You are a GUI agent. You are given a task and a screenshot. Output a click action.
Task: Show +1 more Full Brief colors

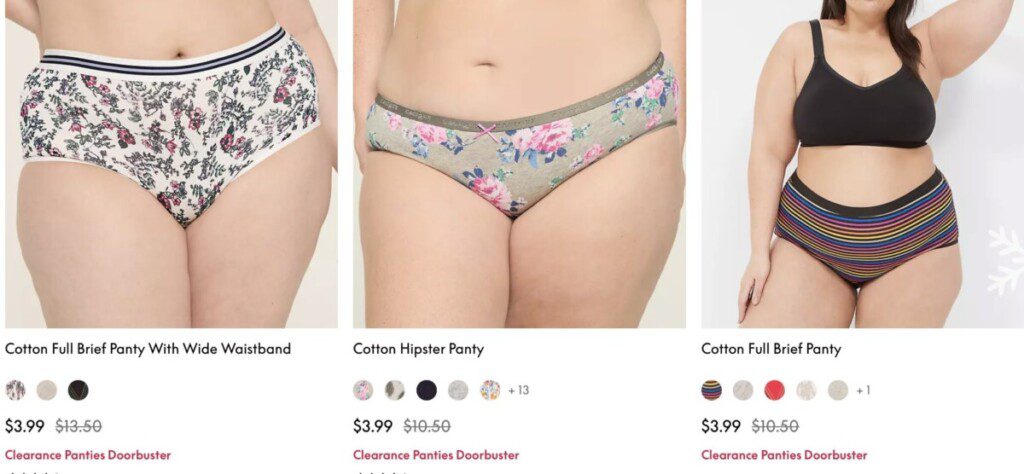pos(863,390)
